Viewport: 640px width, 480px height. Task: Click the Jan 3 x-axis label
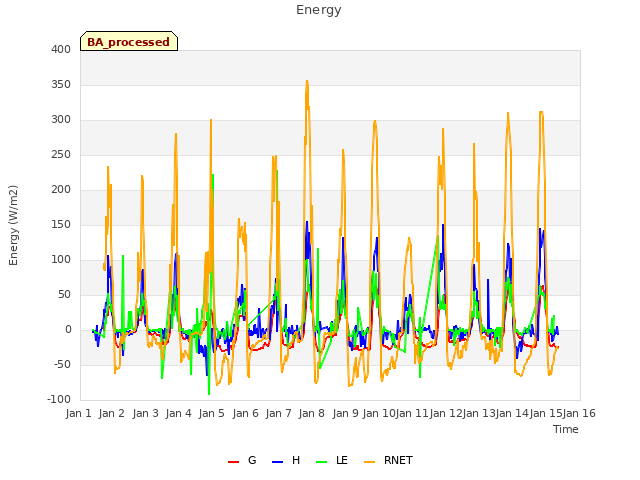145,413
